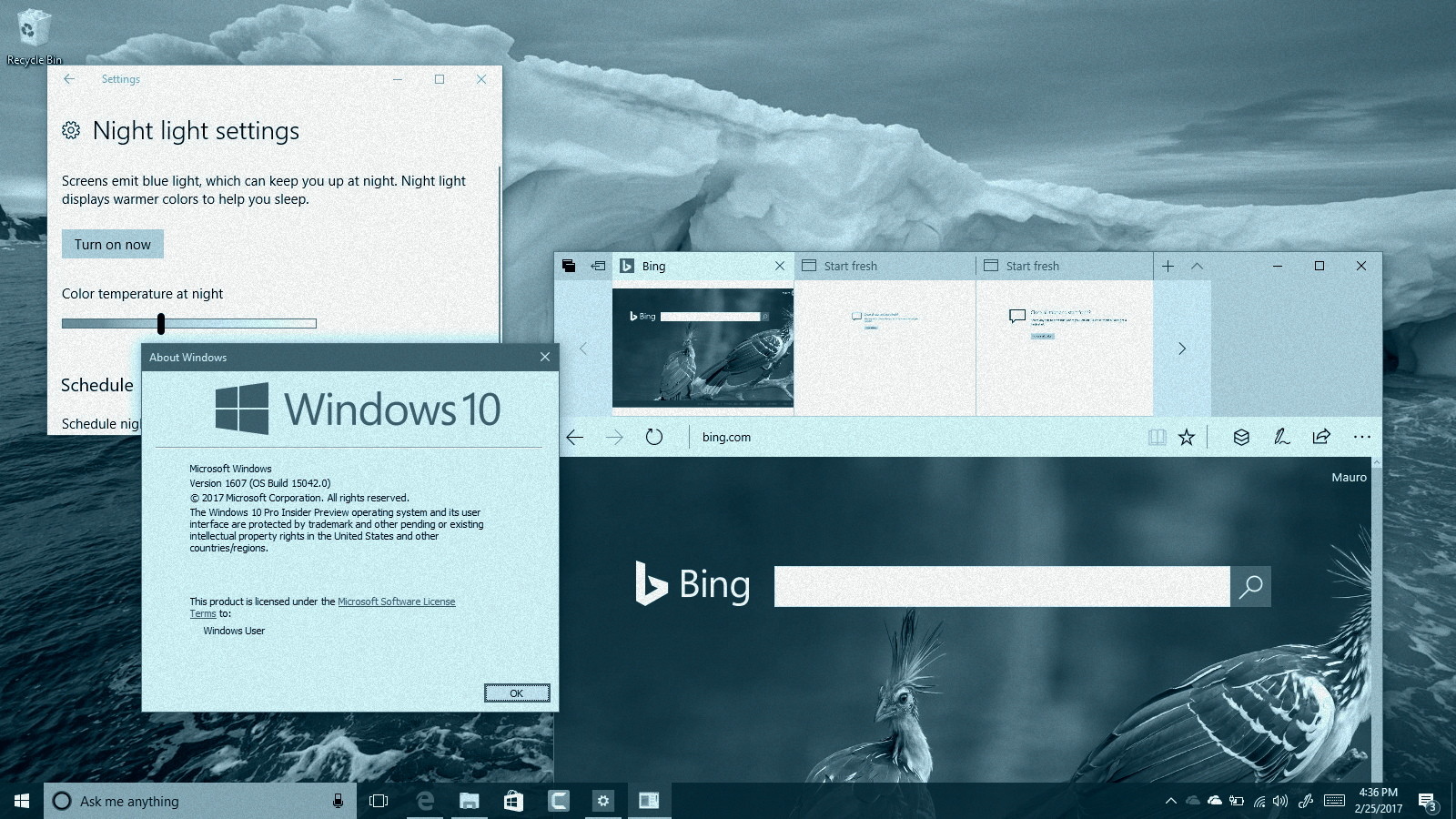Open Settings app taskbar icon
1456x819 pixels.
pos(602,801)
